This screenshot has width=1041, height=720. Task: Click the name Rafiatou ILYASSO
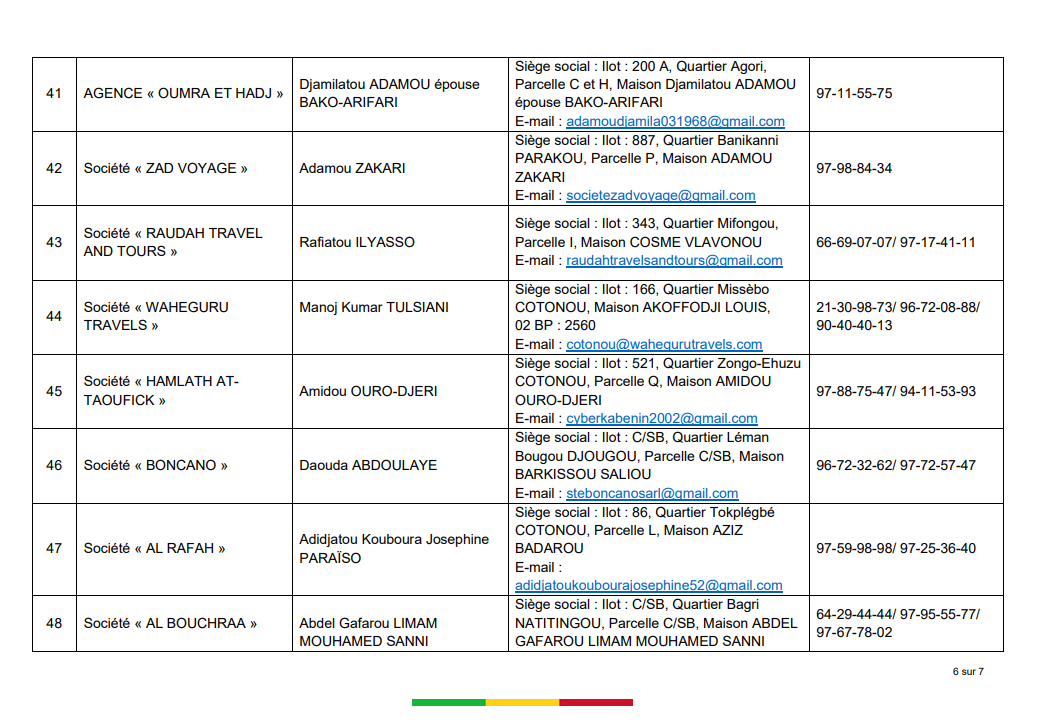[x=357, y=242]
